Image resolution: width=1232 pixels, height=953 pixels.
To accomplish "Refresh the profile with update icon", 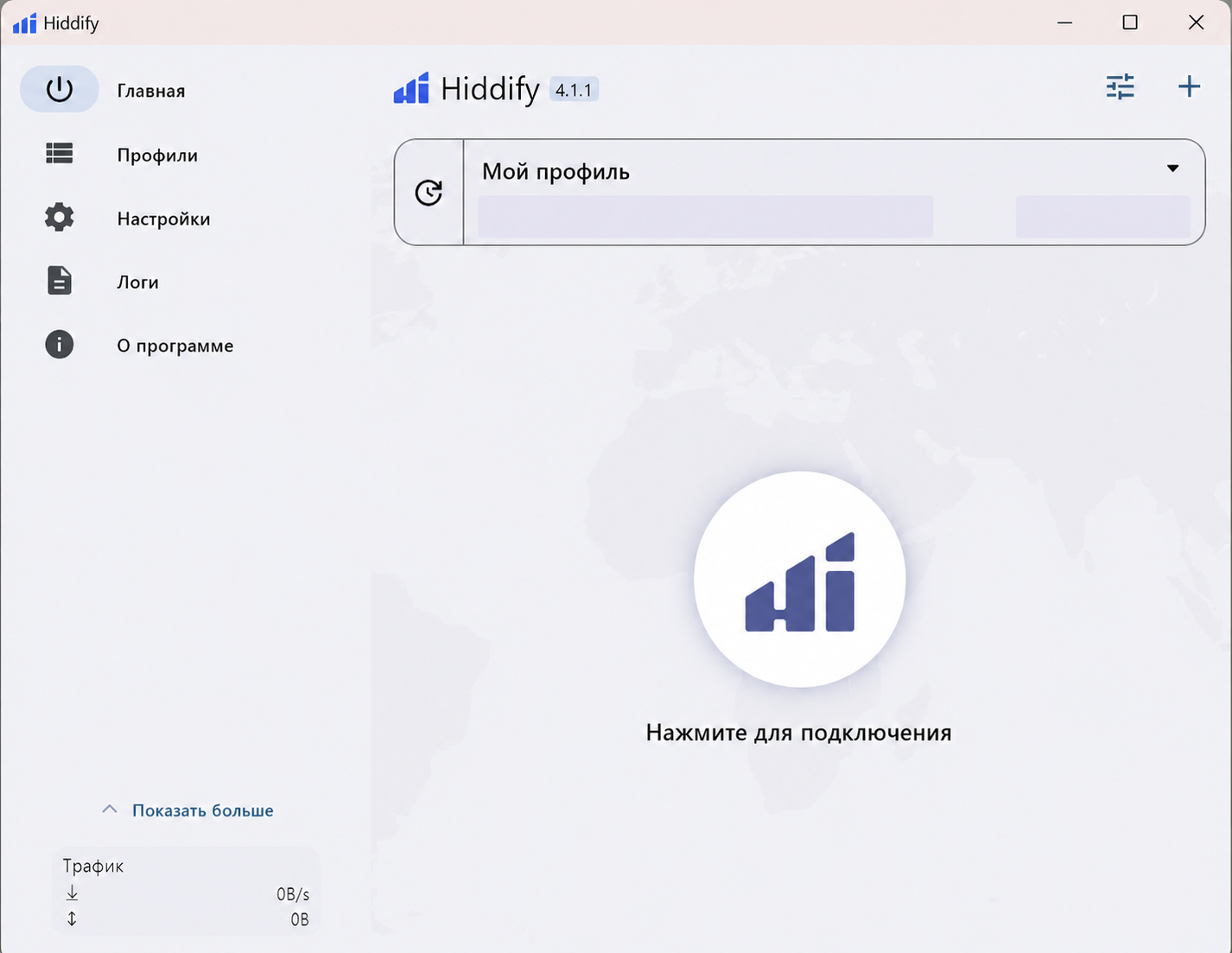I will (x=429, y=192).
